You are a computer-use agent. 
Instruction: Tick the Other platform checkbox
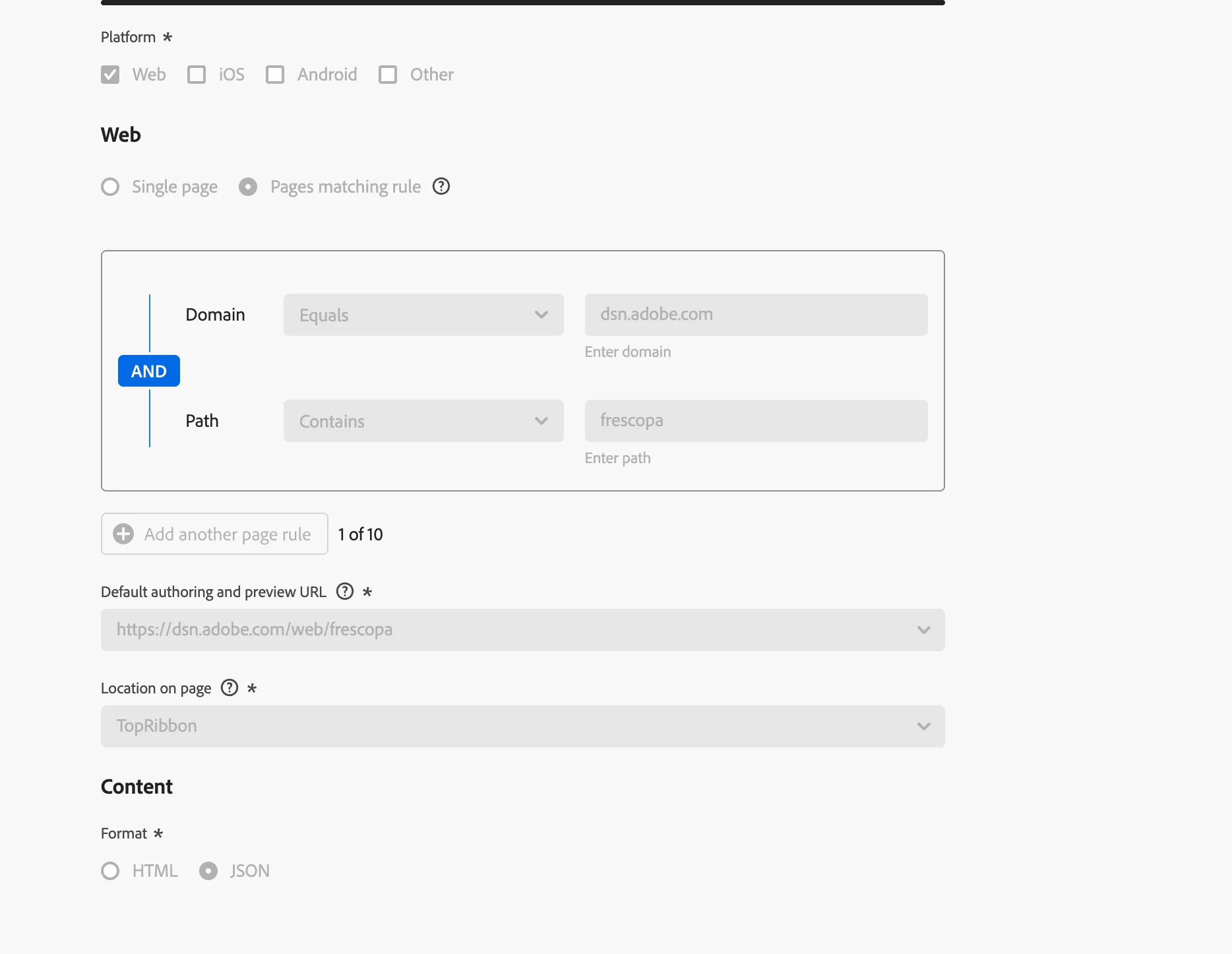(388, 75)
